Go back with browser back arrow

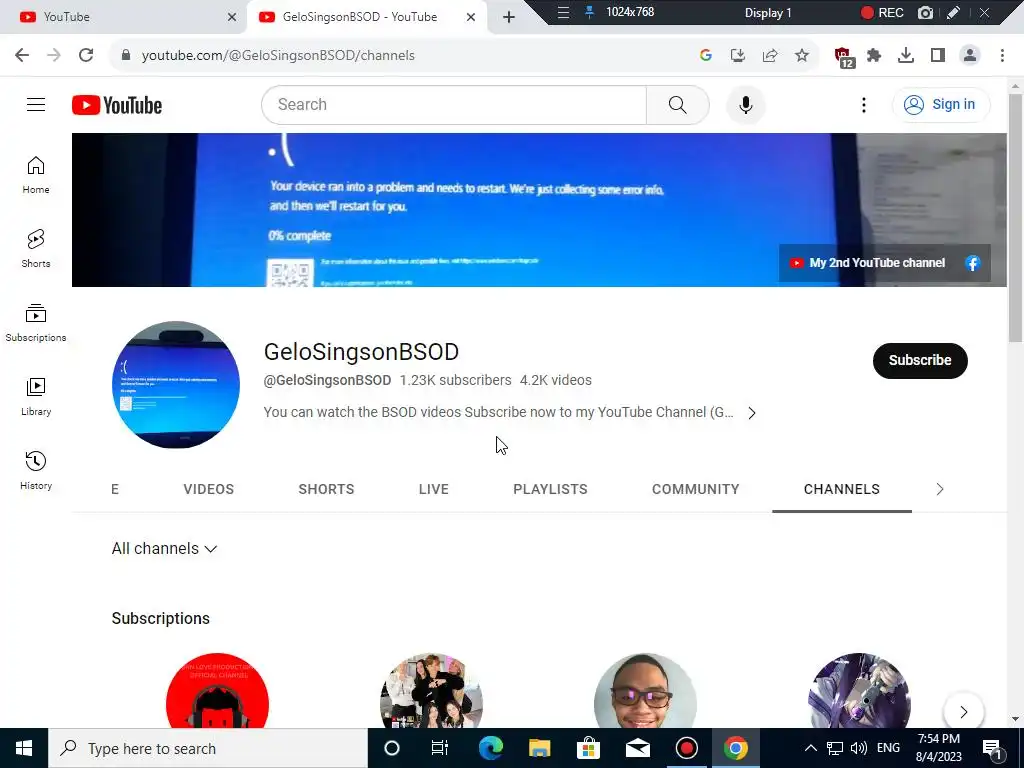[22, 56]
